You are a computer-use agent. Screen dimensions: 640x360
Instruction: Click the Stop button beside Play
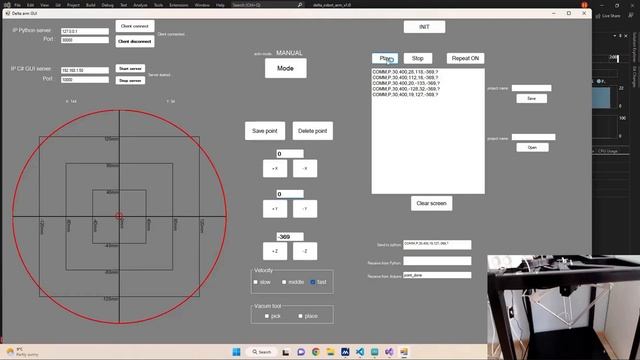click(x=418, y=58)
